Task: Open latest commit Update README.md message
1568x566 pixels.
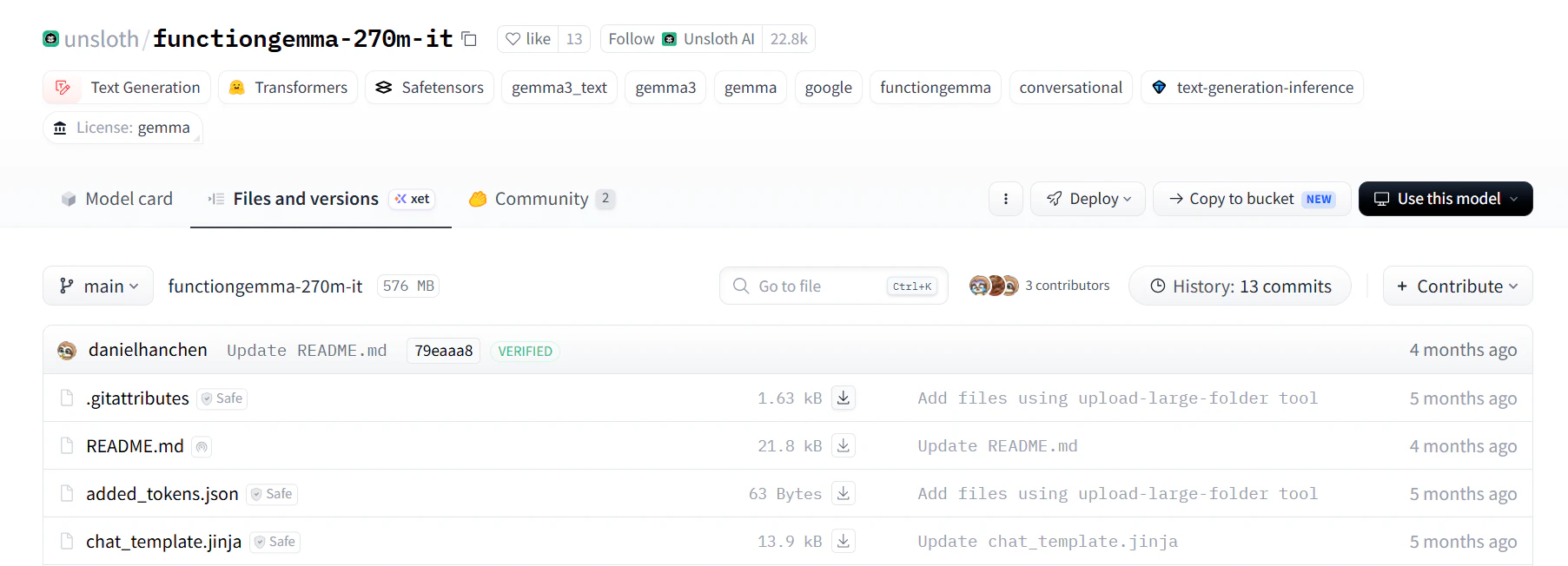Action: pyautogui.click(x=307, y=351)
